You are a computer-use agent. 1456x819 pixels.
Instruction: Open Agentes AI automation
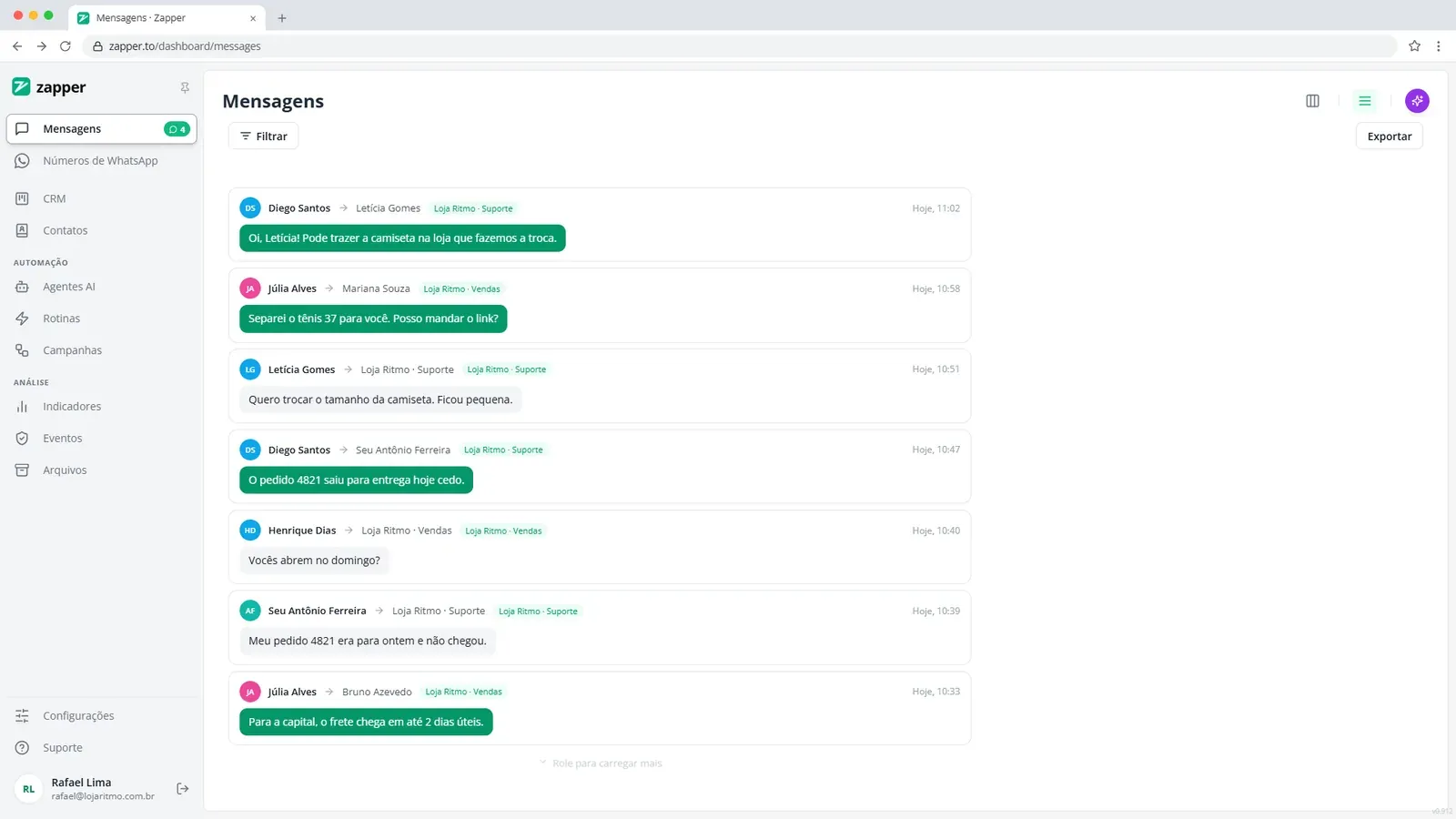[x=101, y=287]
